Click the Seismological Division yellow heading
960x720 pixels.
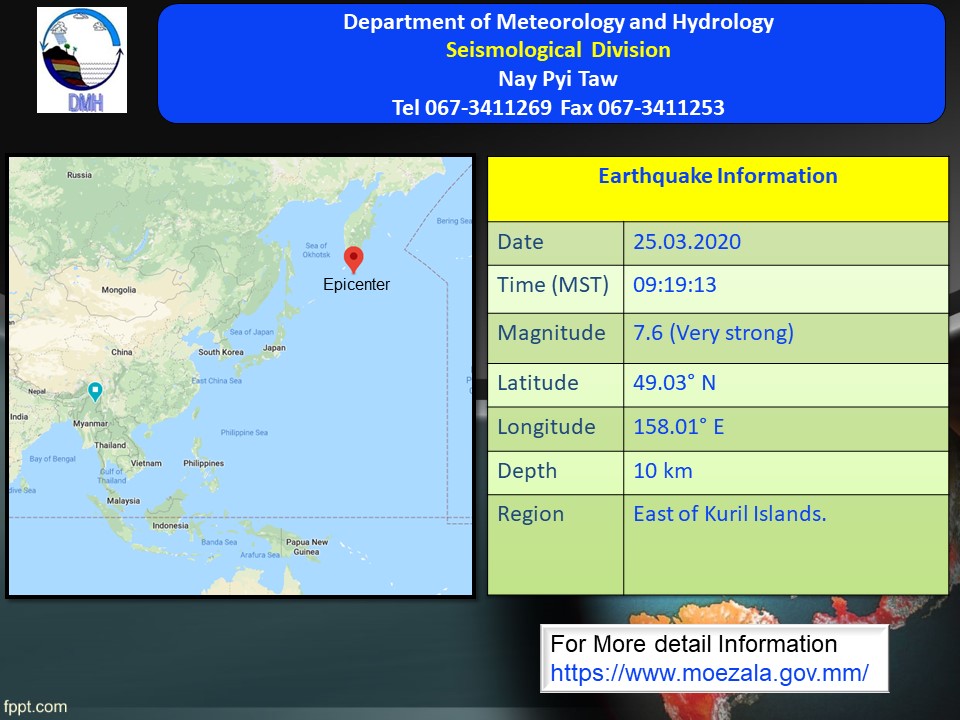pos(558,50)
